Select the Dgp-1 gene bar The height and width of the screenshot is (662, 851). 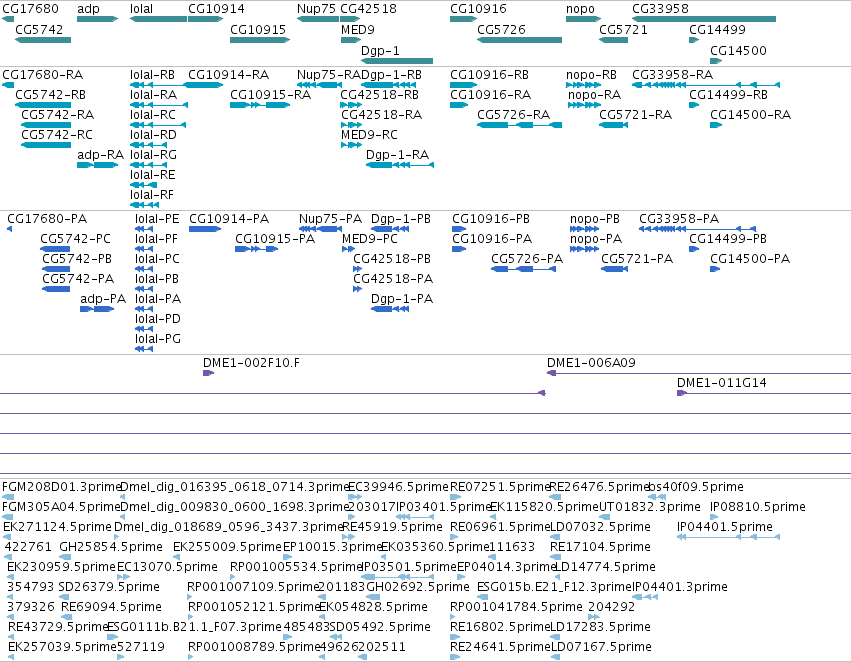(397, 61)
